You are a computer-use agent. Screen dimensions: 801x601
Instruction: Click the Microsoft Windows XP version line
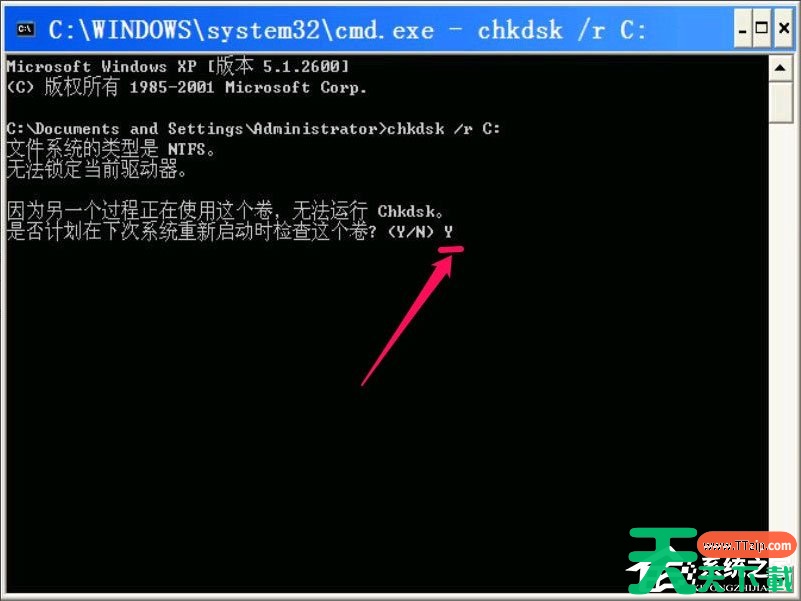pos(178,66)
